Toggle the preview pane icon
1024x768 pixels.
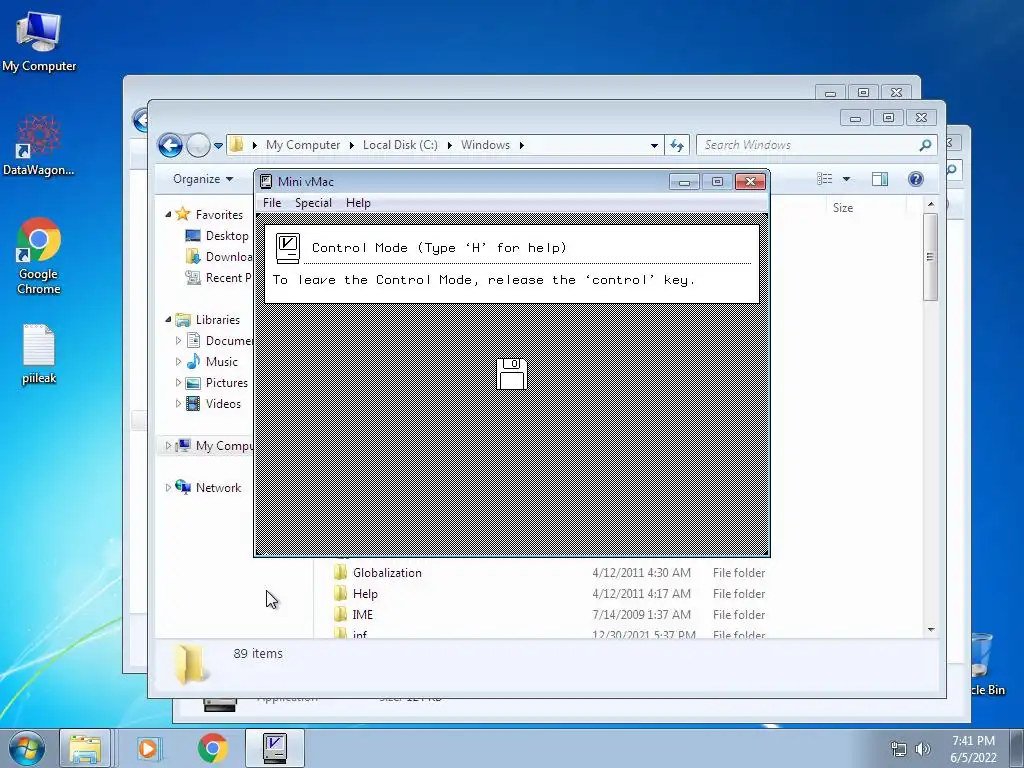click(880, 179)
